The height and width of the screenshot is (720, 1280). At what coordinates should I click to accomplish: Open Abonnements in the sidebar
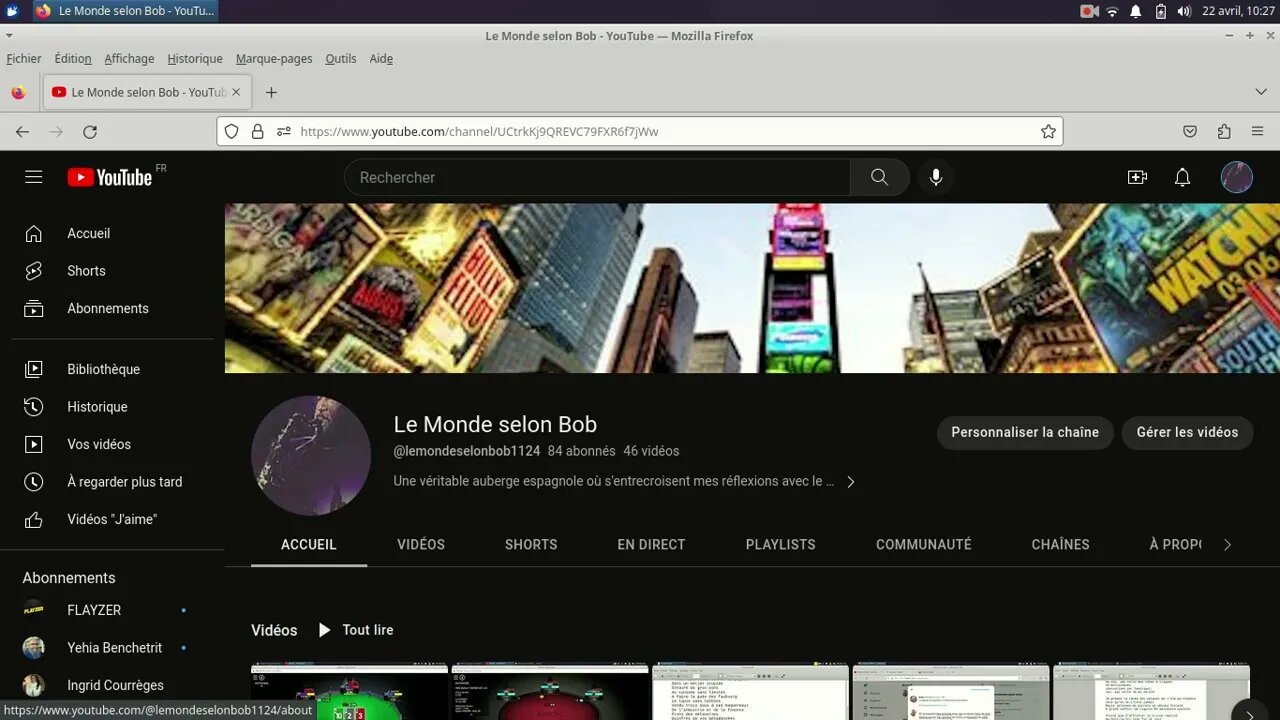(112, 308)
